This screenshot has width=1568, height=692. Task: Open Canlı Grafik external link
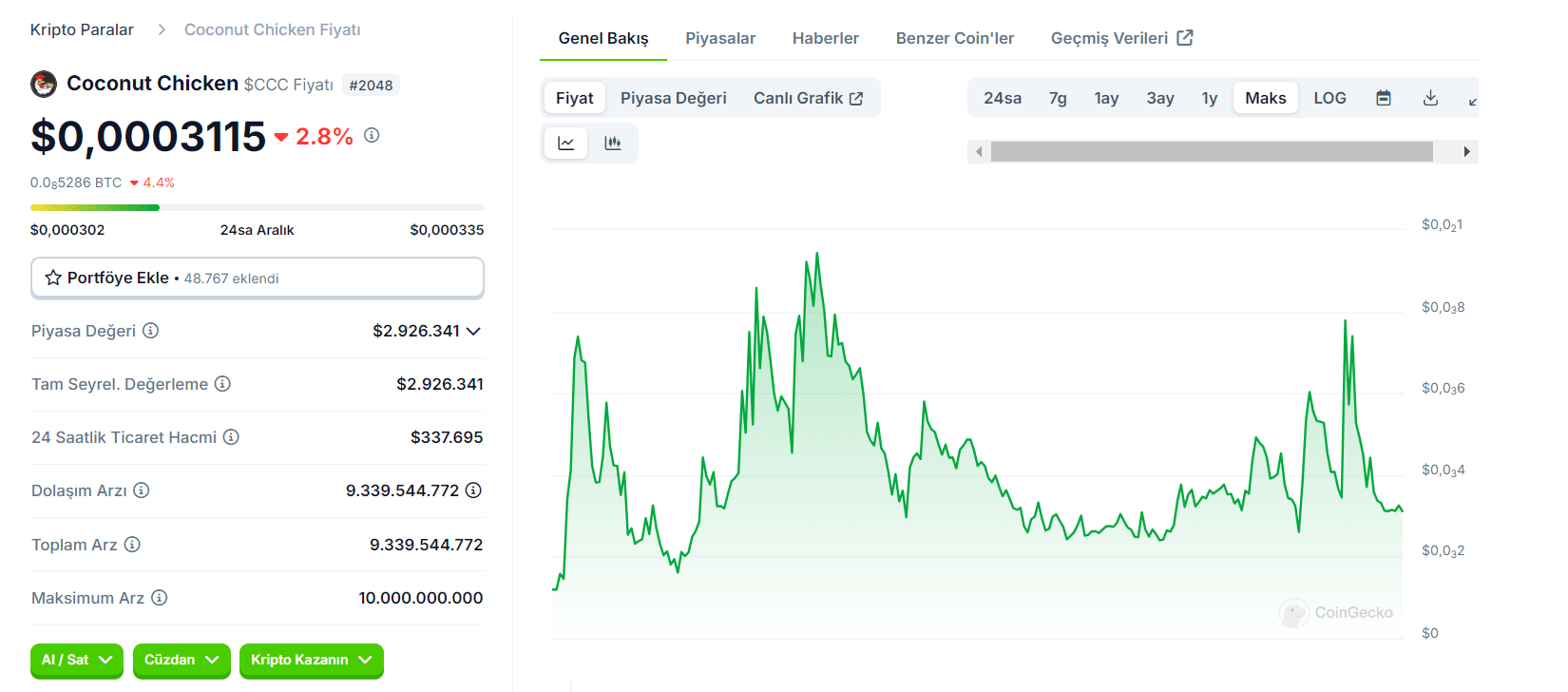click(x=809, y=98)
